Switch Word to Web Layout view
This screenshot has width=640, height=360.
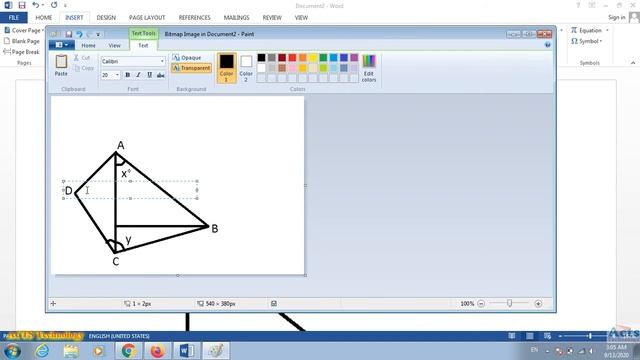click(x=547, y=336)
